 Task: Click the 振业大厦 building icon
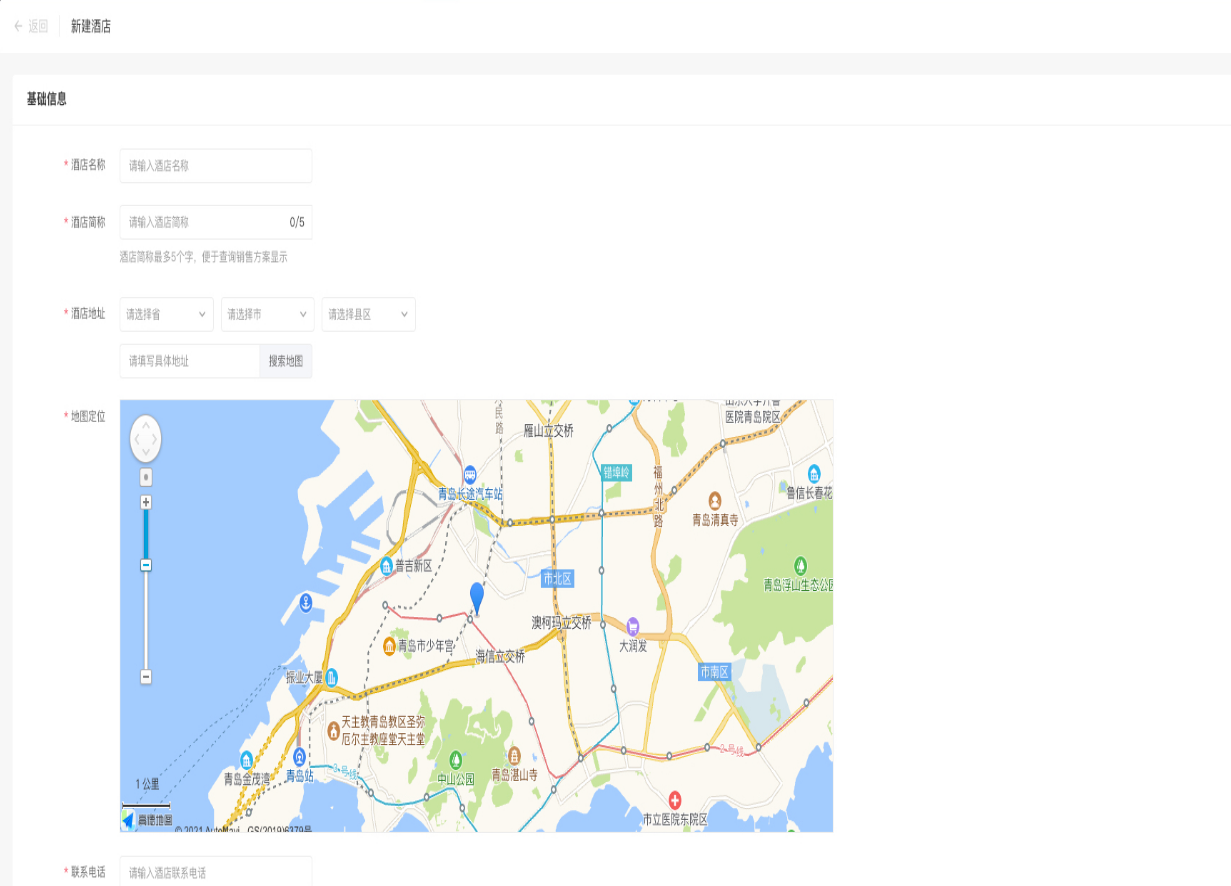pyautogui.click(x=331, y=677)
